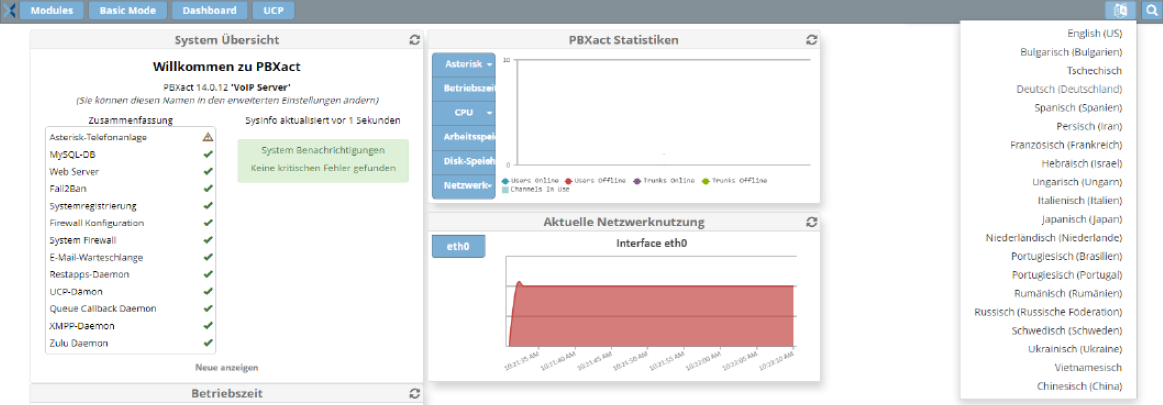Expand the CPU statistics dropdown

pyautogui.click(x=463, y=112)
